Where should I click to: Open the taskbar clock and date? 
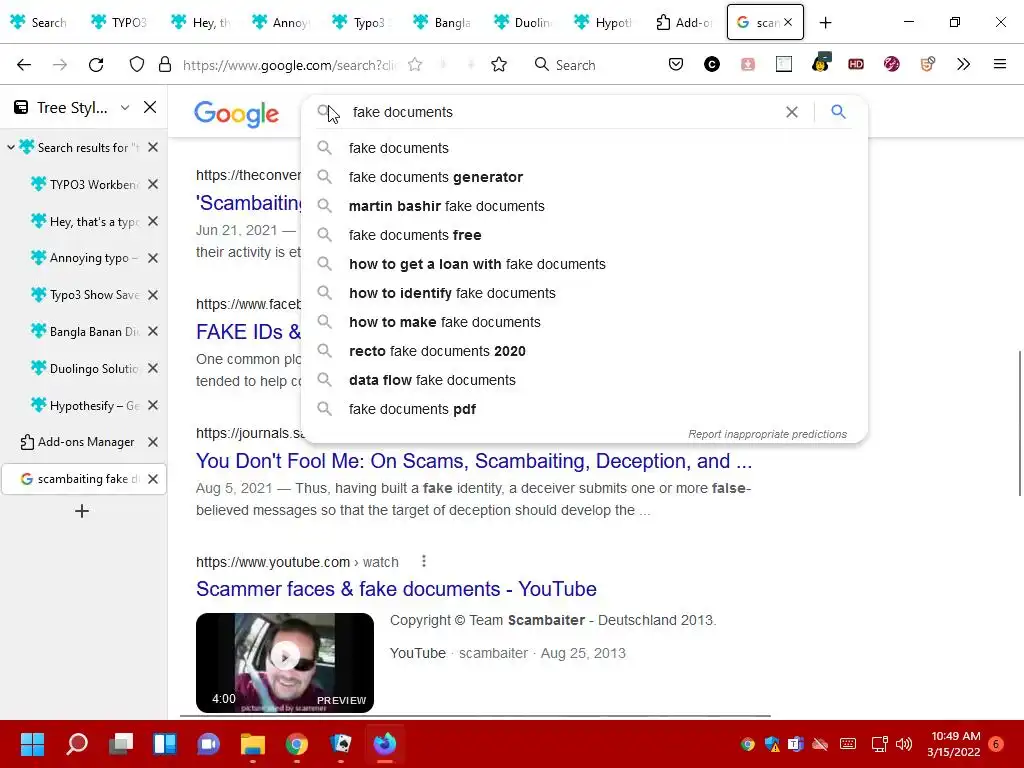click(x=954, y=744)
